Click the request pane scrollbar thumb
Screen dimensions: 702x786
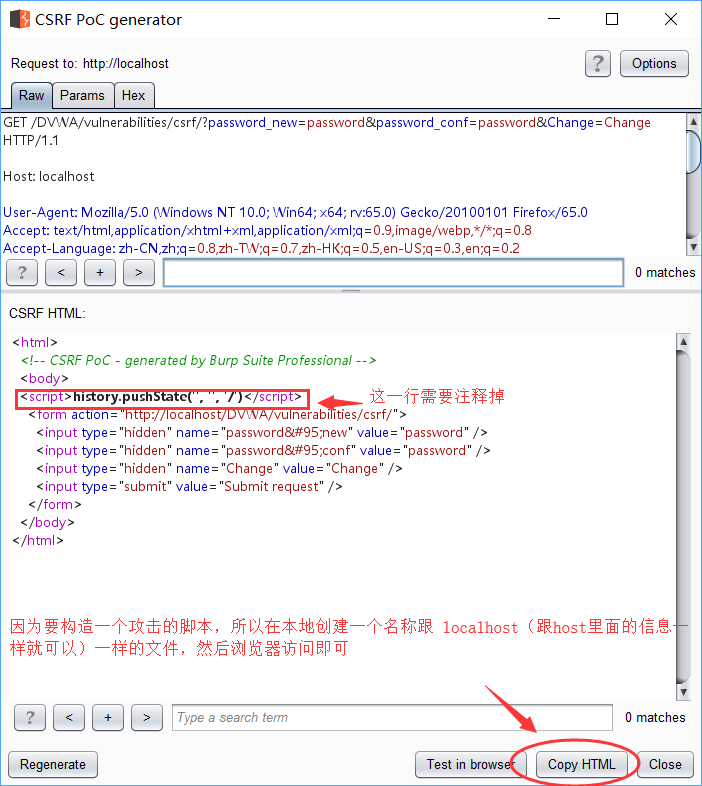coord(693,151)
